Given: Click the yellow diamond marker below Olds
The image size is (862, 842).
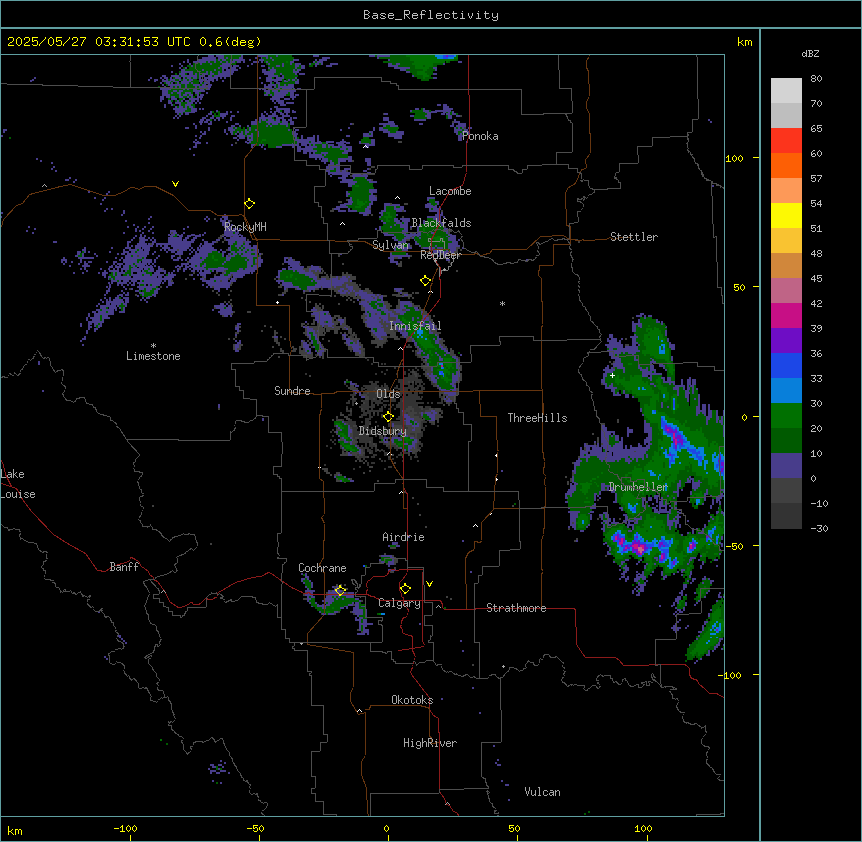Looking at the screenshot, I should coord(388,417).
